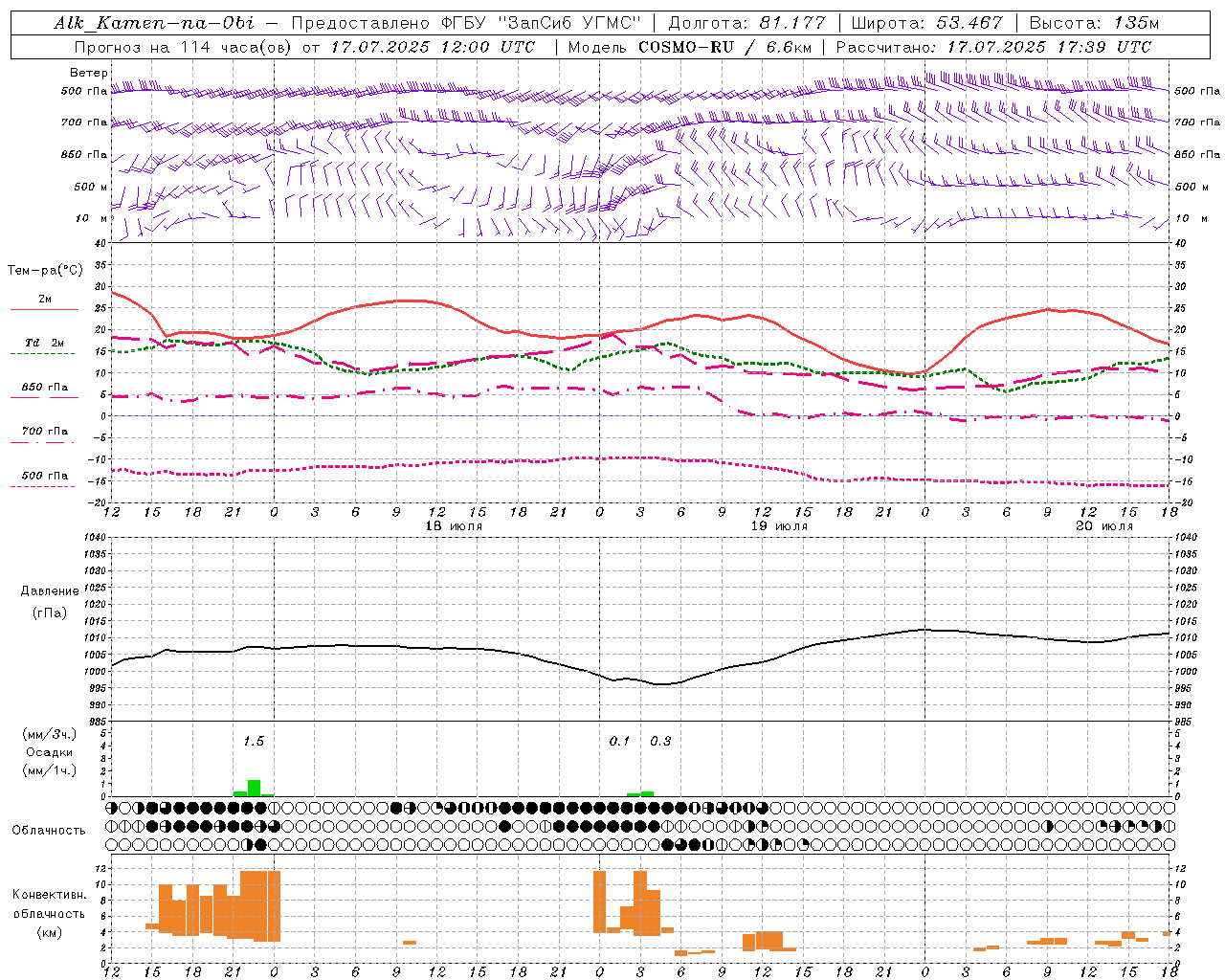Click the 0.1 precipitation amount value
1225x980 pixels.
(x=620, y=741)
